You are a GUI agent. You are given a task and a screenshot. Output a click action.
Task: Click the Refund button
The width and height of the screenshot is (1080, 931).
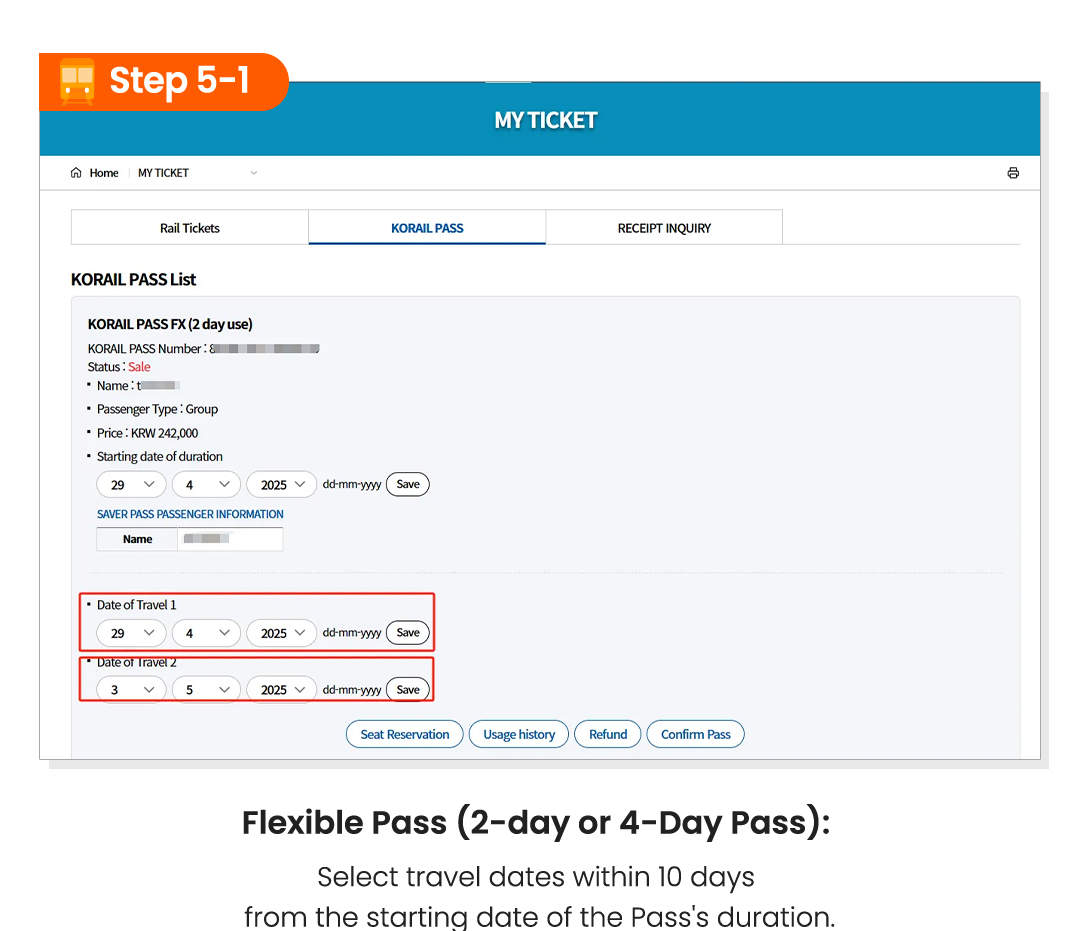tap(607, 733)
